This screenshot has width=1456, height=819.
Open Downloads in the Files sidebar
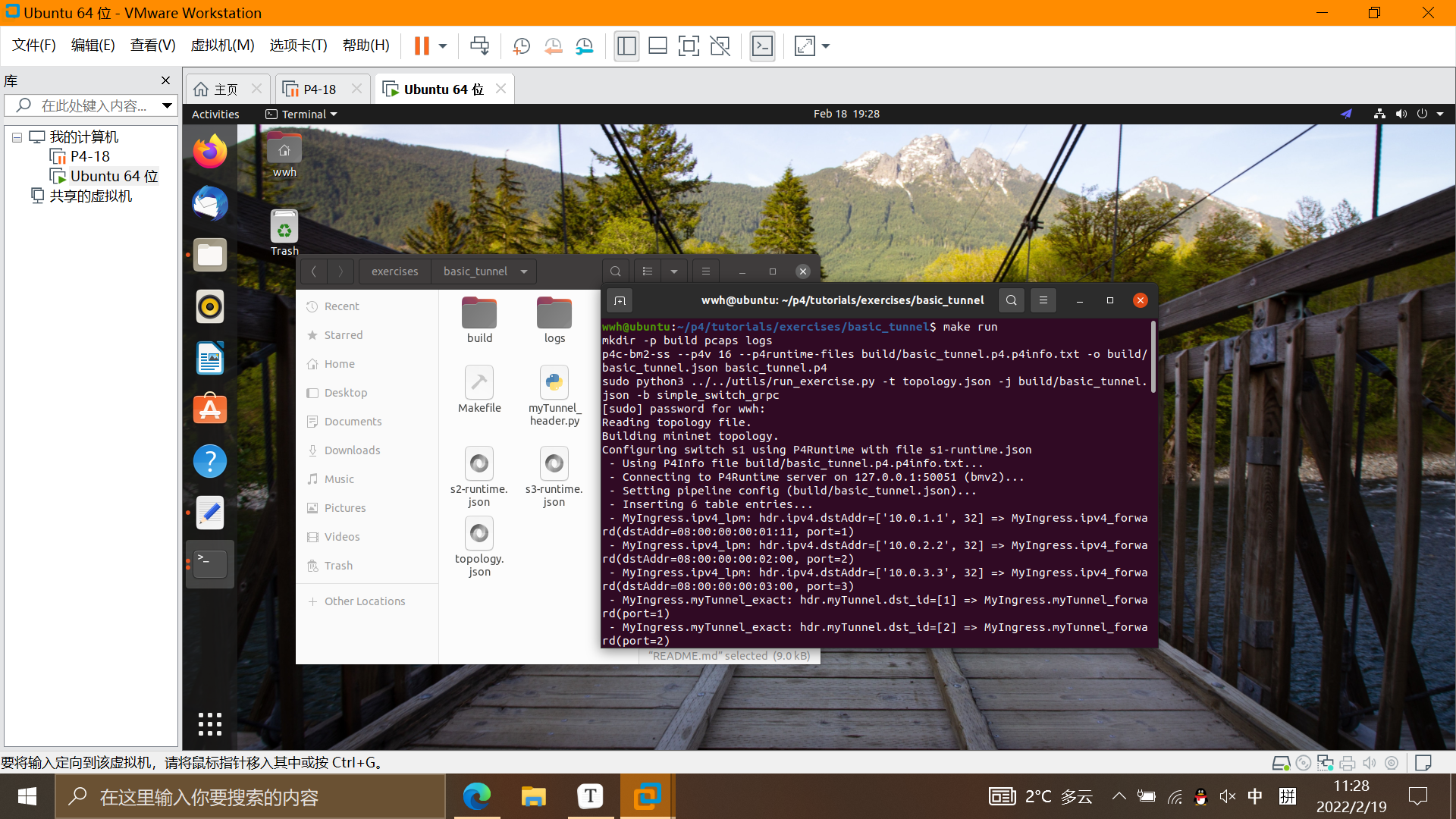(352, 450)
